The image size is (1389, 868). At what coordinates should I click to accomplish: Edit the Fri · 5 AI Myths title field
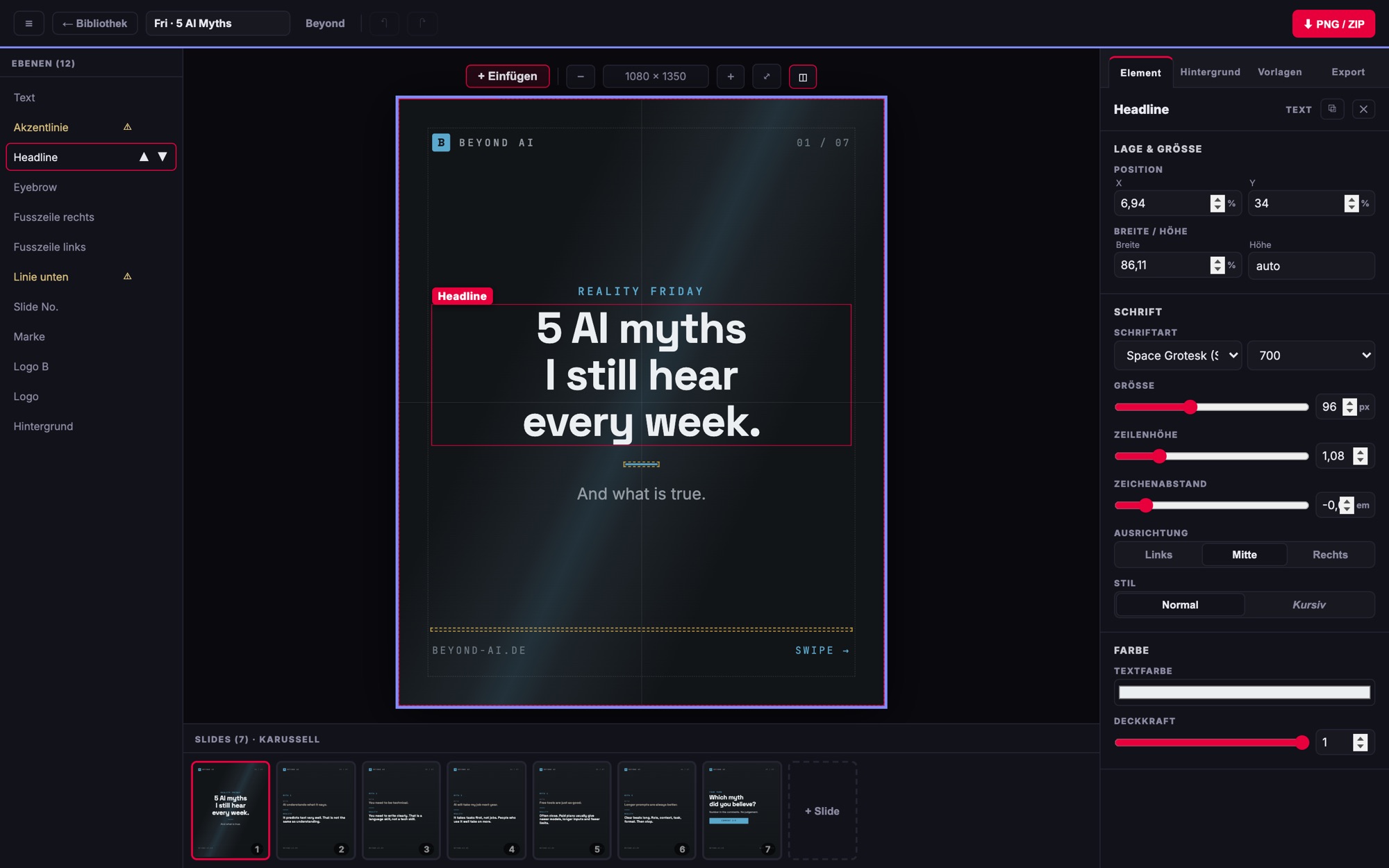click(217, 24)
